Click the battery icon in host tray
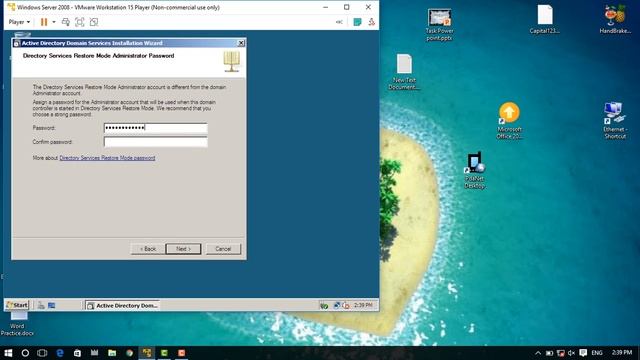Image resolution: width=640 pixels, height=360 pixels. tap(549, 353)
